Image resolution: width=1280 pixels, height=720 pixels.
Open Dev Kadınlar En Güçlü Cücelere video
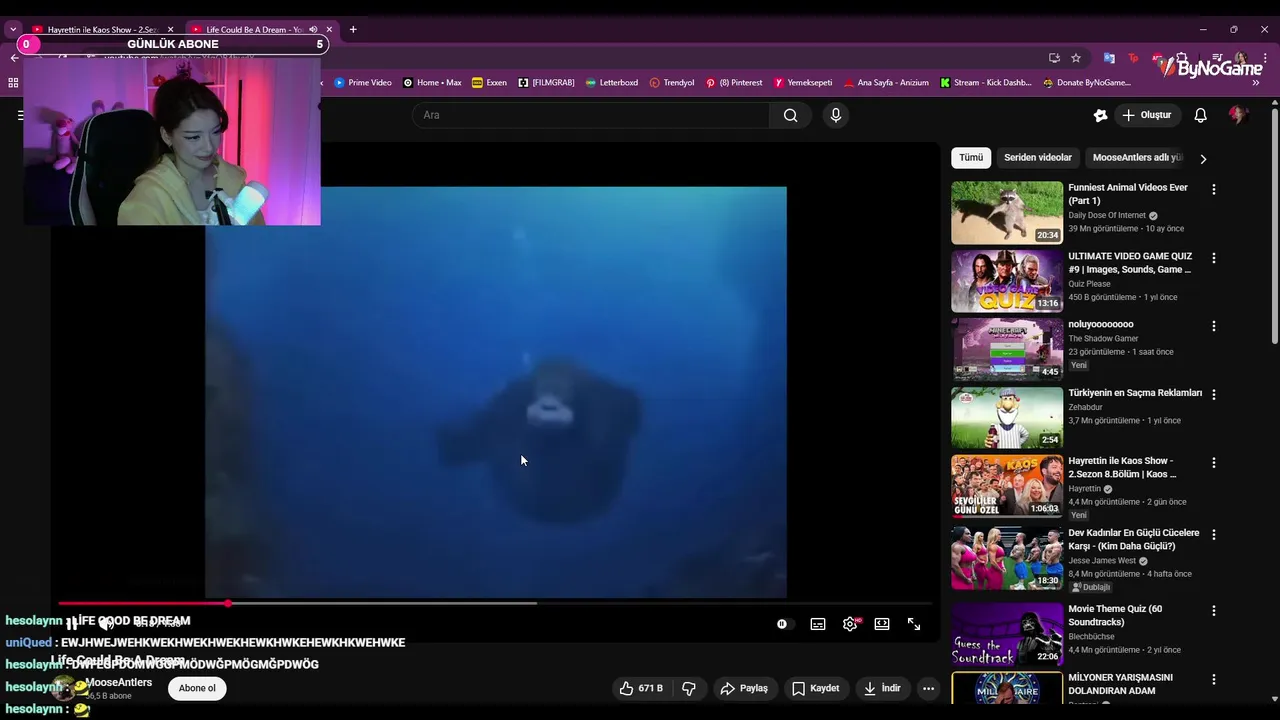tap(1007, 557)
